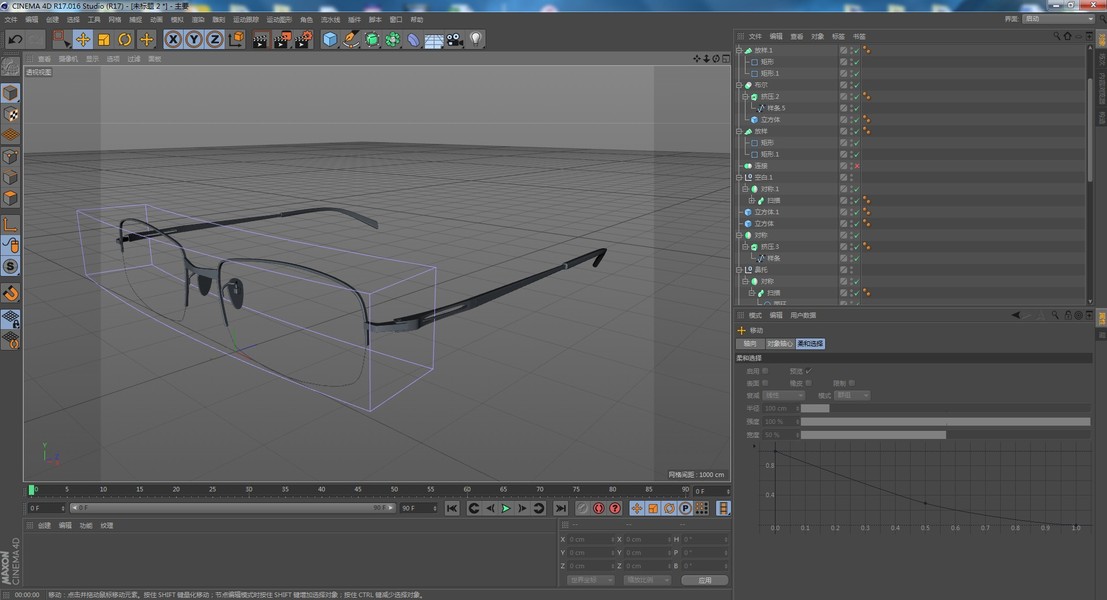Add a light object
1107x600 pixels.
click(x=476, y=40)
